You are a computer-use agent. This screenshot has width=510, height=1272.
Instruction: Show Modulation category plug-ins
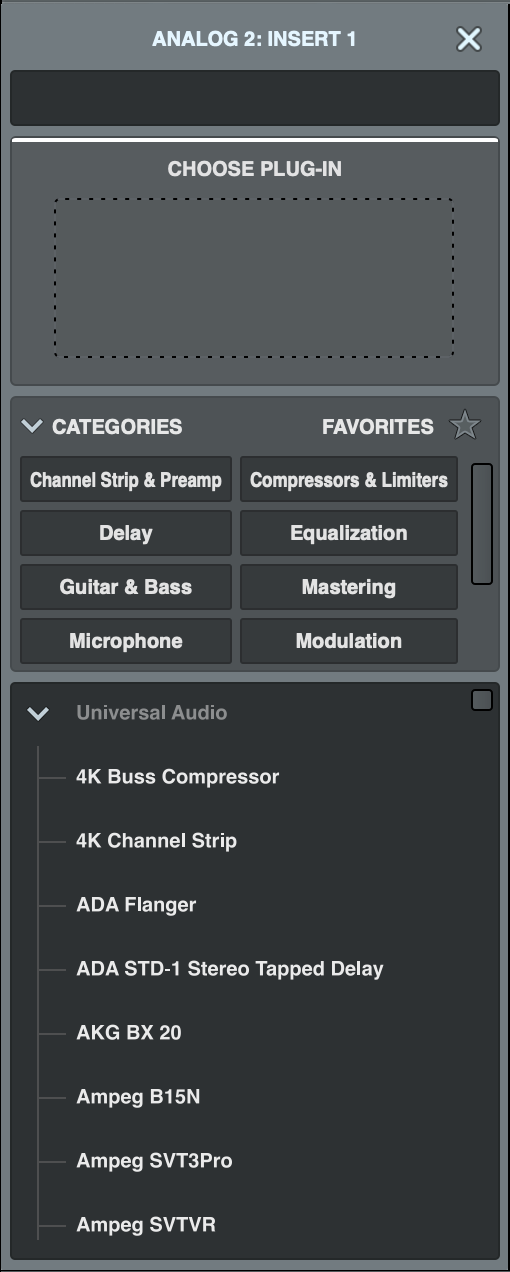pyautogui.click(x=349, y=641)
